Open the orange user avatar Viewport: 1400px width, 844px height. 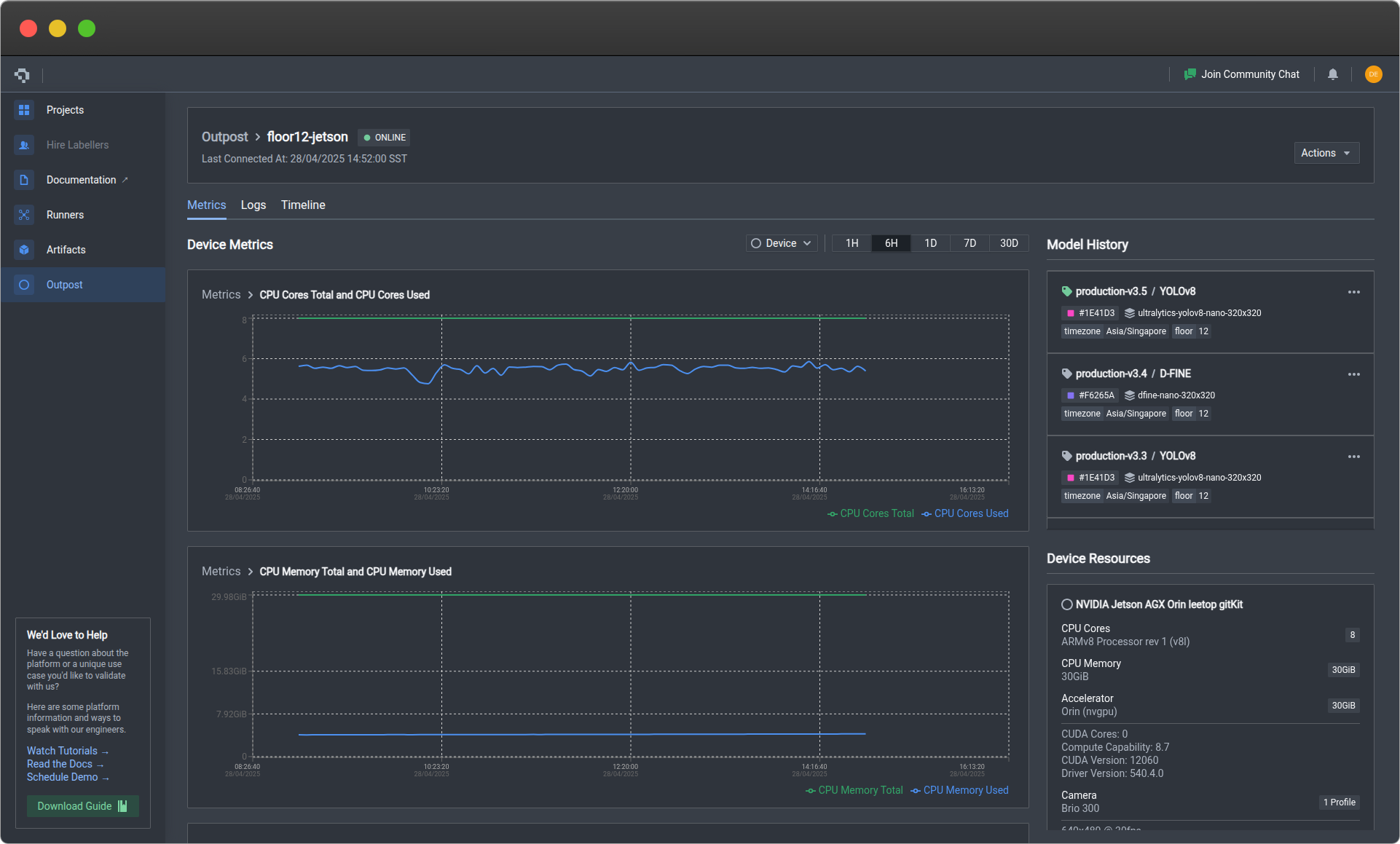click(1373, 74)
